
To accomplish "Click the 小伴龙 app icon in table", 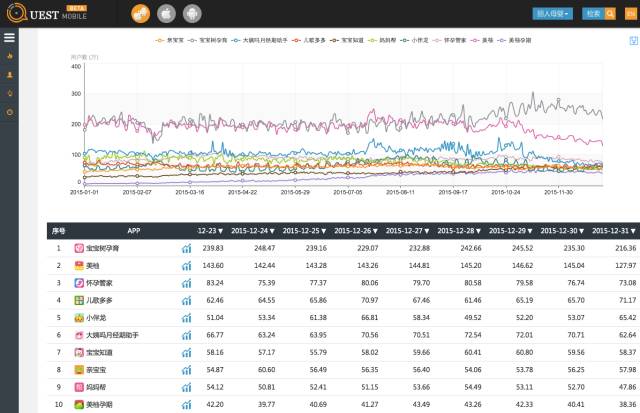I will [79, 318].
